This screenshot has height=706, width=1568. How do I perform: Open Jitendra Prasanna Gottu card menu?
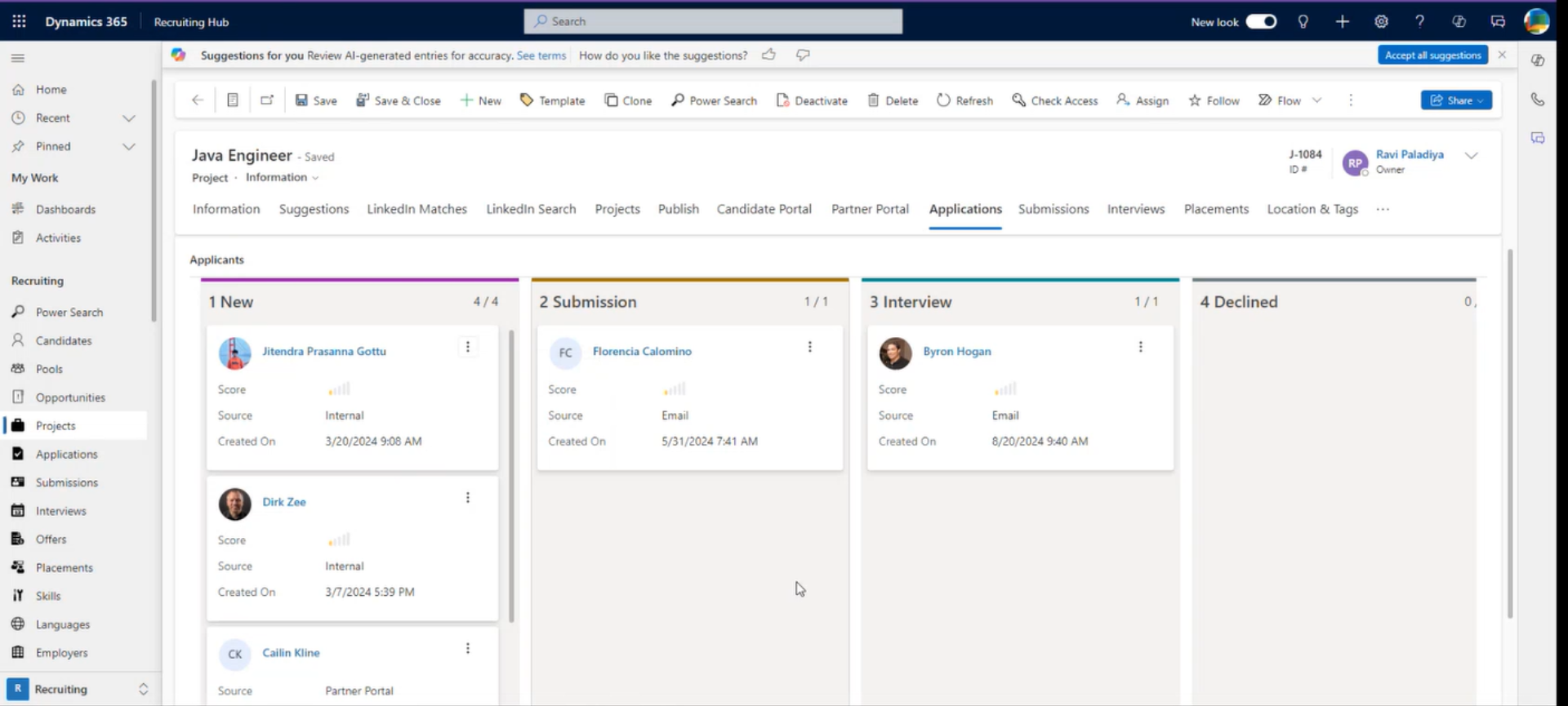pos(468,347)
